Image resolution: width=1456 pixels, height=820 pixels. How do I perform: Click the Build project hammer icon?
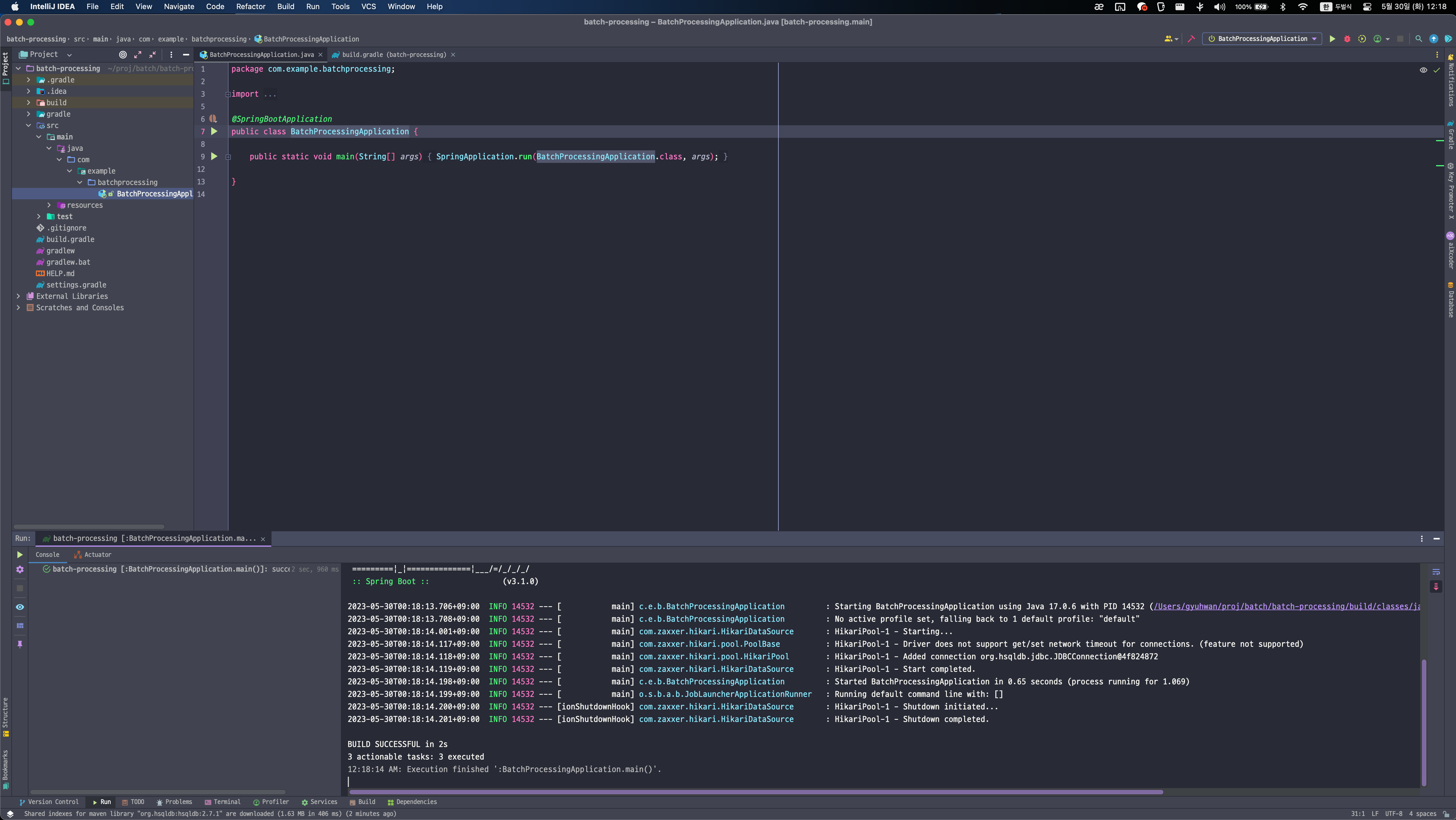pyautogui.click(x=1192, y=39)
